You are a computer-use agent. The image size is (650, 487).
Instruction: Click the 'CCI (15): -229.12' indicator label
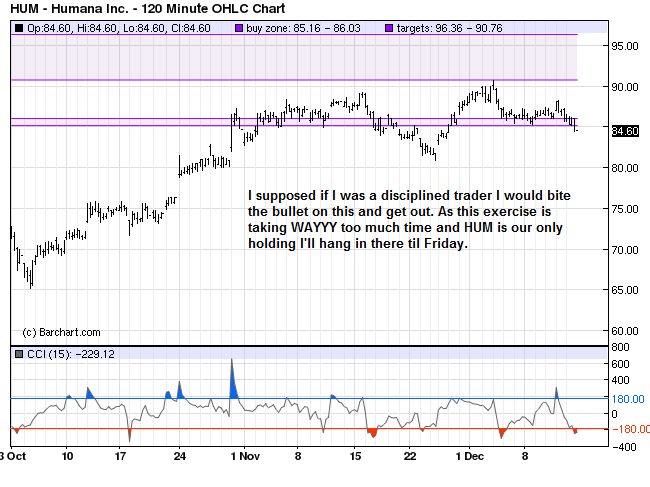pos(70,354)
